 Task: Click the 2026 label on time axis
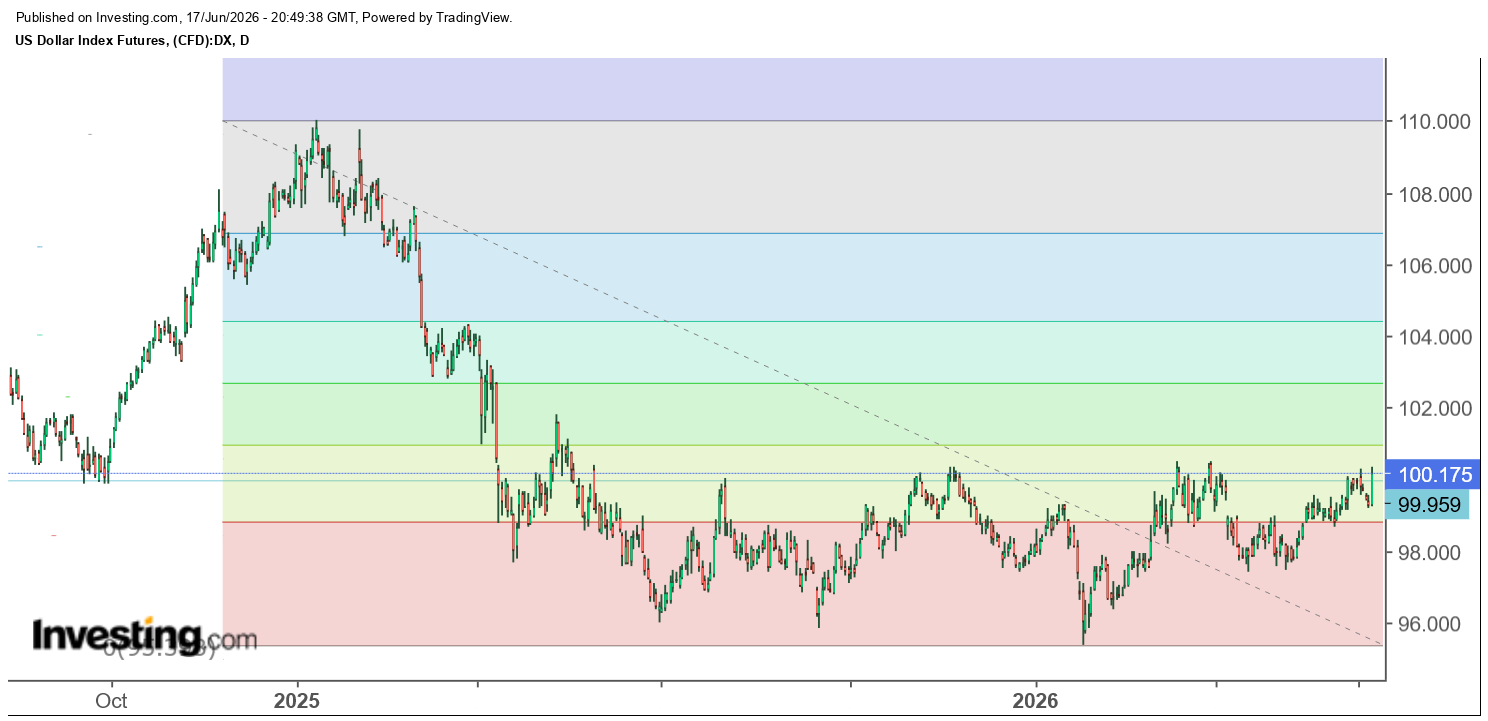tap(1036, 701)
